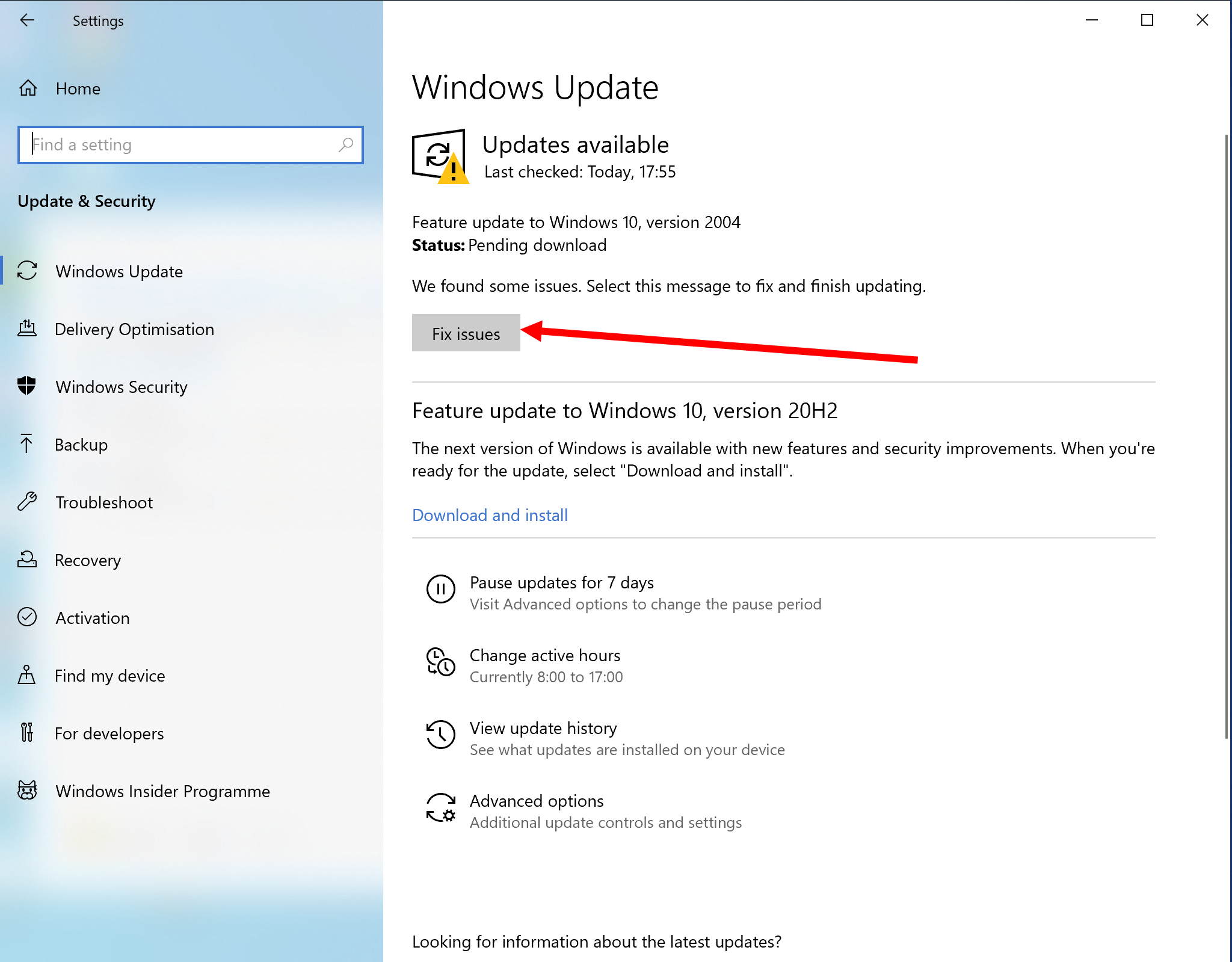Click the active hours clock icon
This screenshot has height=962, width=1232.
(x=440, y=662)
